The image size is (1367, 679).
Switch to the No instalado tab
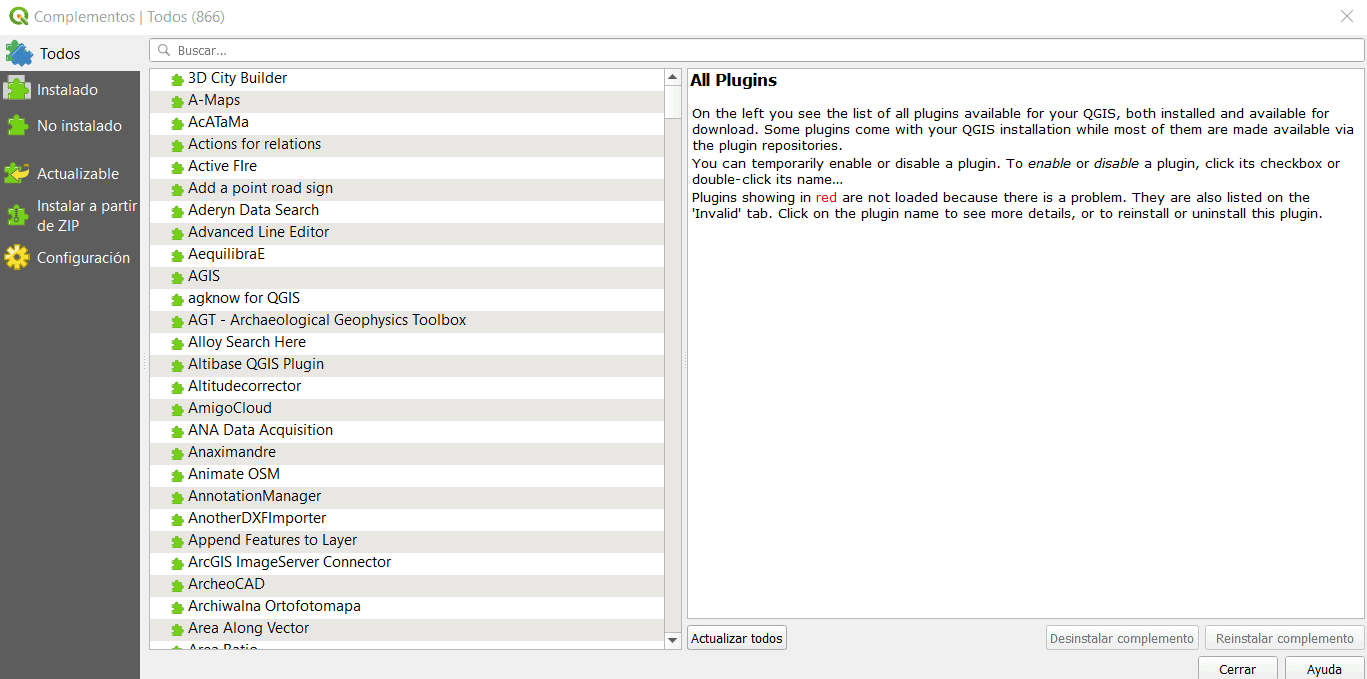(70, 126)
